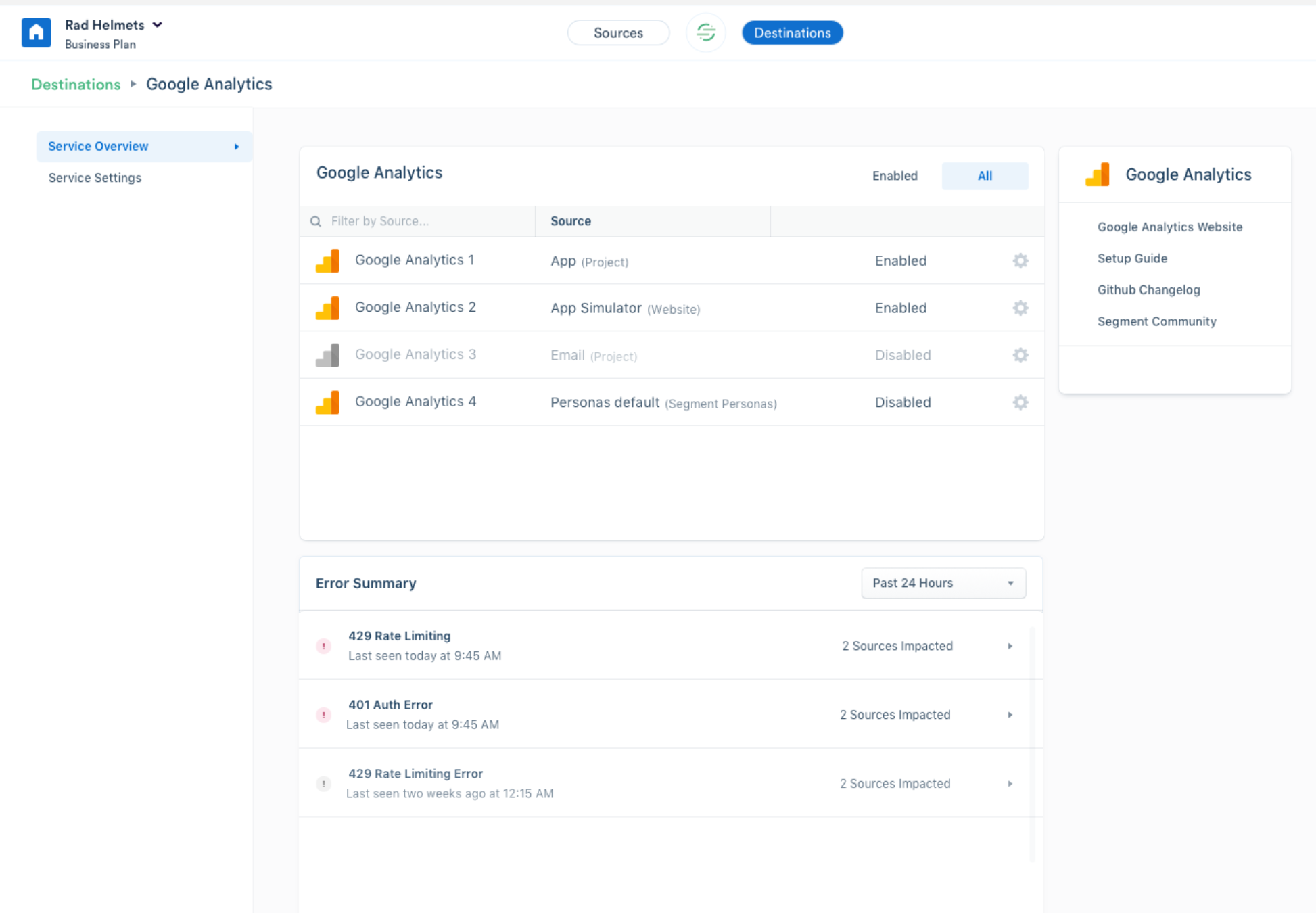Open Service Settings in the sidebar
The image size is (1316, 913).
(x=95, y=178)
